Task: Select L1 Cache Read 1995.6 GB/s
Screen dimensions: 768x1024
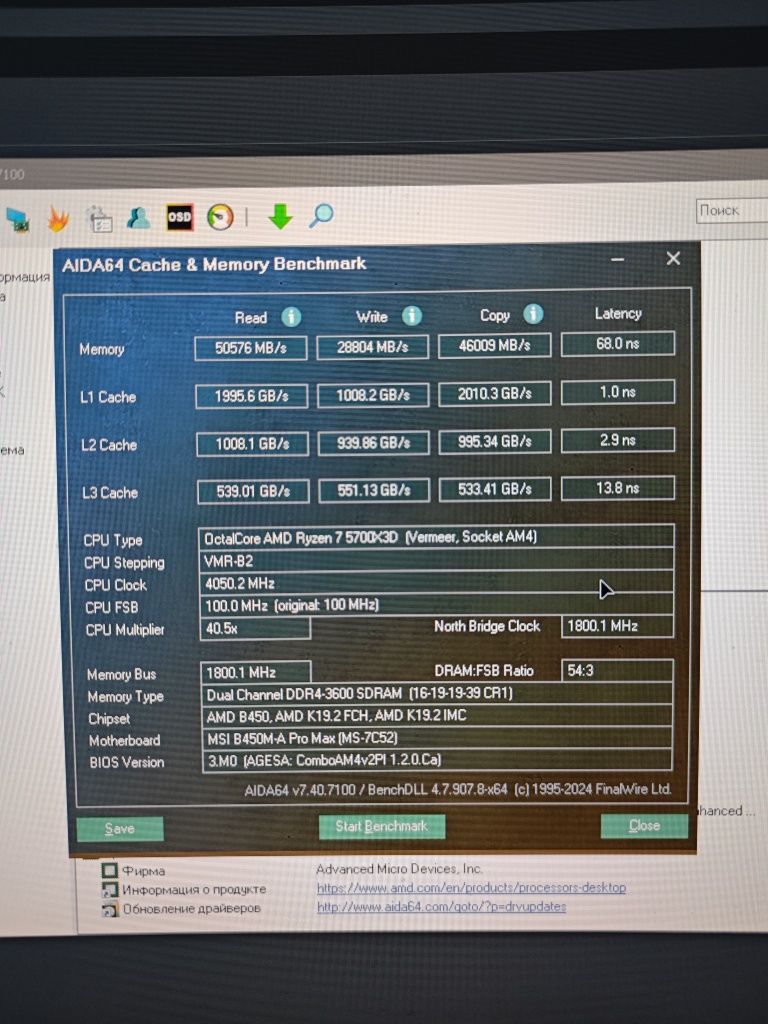Action: (251, 396)
